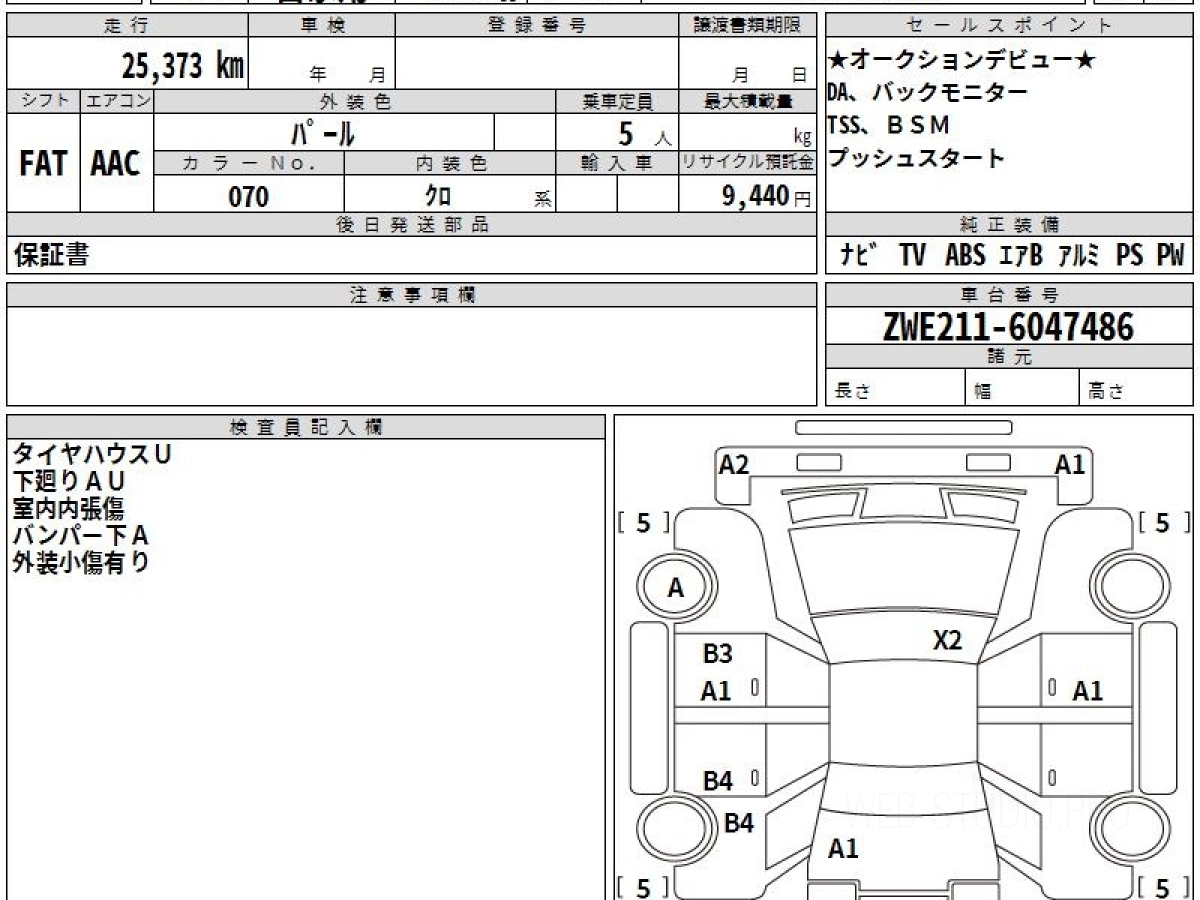Select the DA、バックモニター line
The height and width of the screenshot is (900, 1200).
point(927,93)
